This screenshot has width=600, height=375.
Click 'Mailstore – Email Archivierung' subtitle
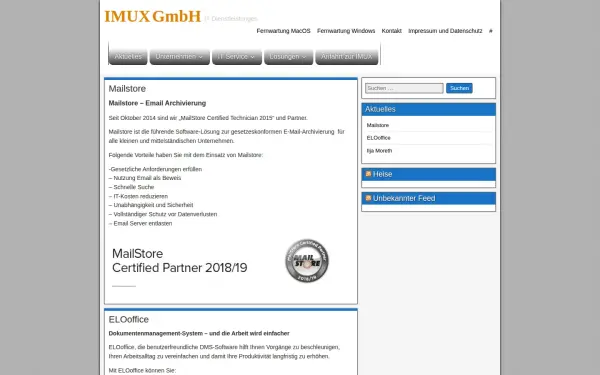(x=157, y=103)
